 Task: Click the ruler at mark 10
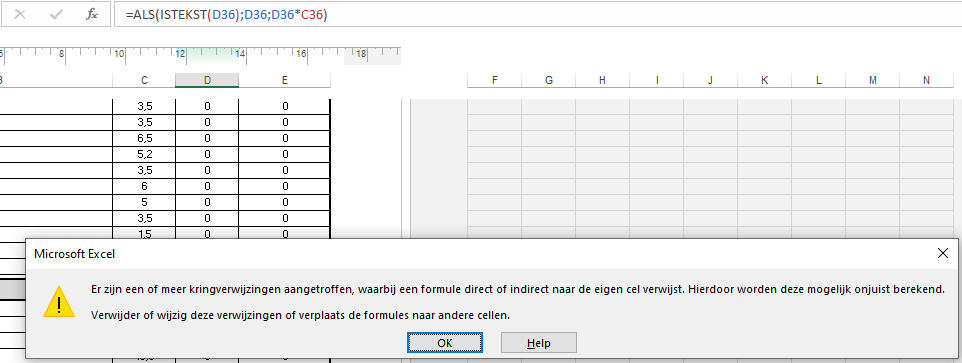point(119,54)
